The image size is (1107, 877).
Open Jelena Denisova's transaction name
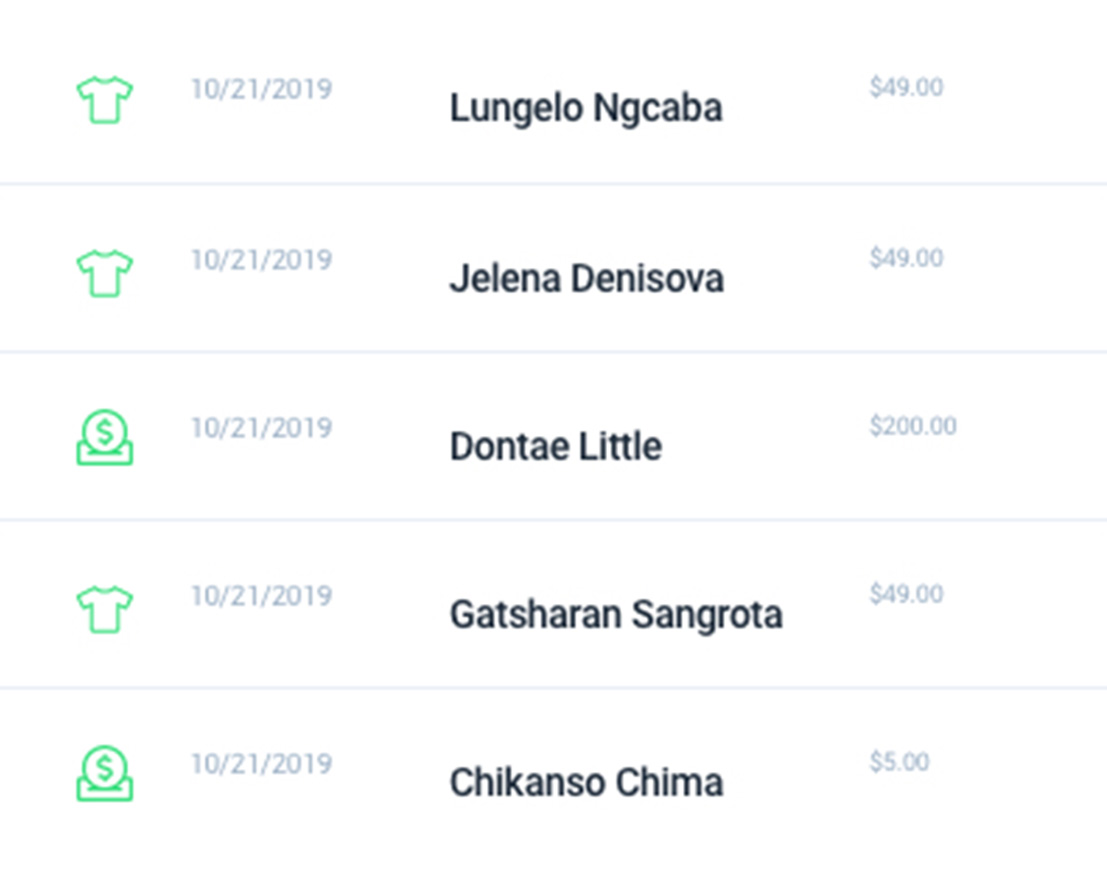tap(587, 278)
